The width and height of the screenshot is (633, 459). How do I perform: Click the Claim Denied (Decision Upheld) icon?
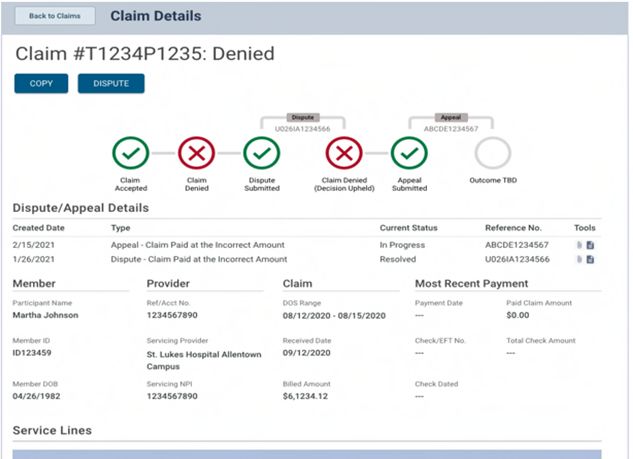click(x=344, y=154)
